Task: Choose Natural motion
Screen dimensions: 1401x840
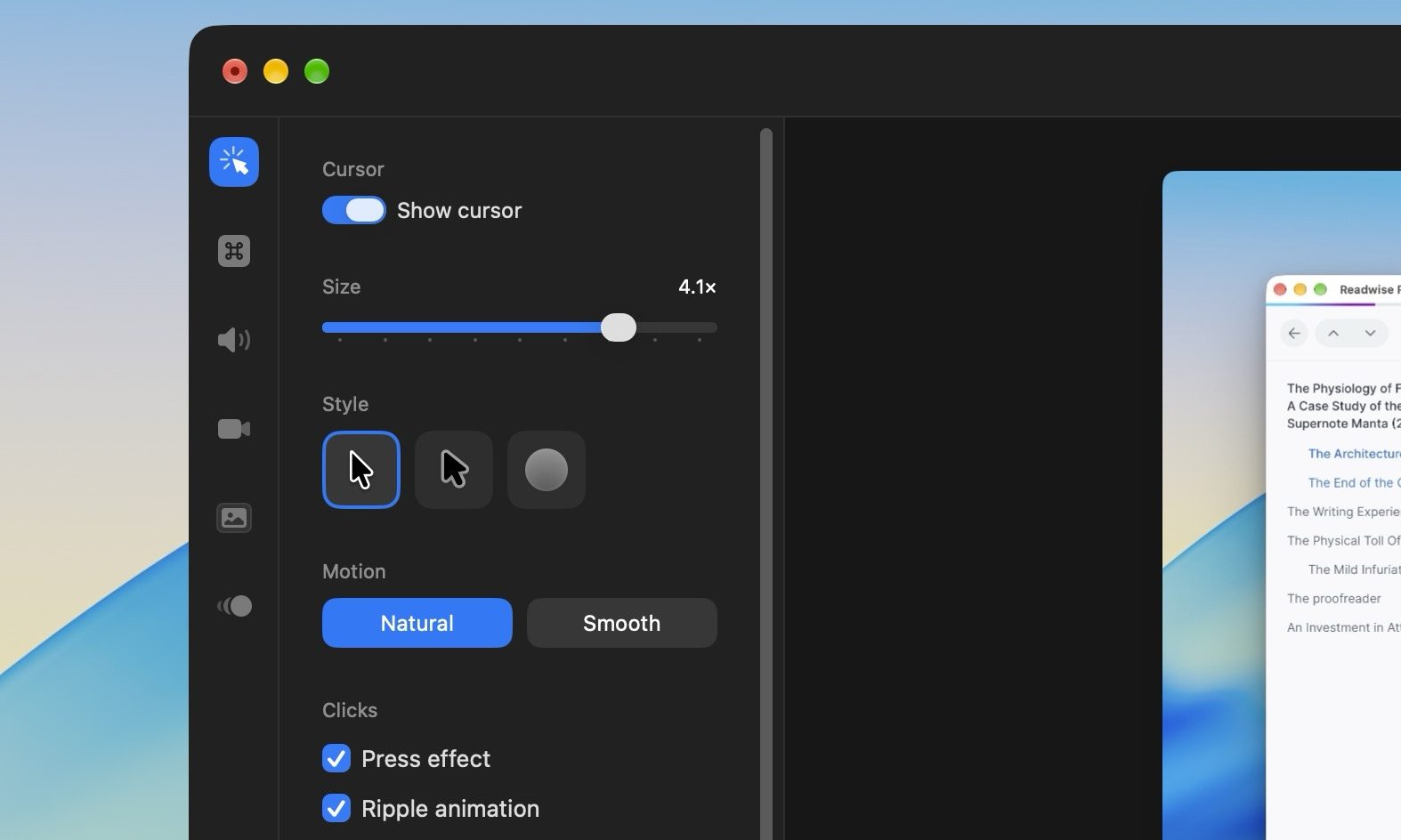Action: click(417, 623)
